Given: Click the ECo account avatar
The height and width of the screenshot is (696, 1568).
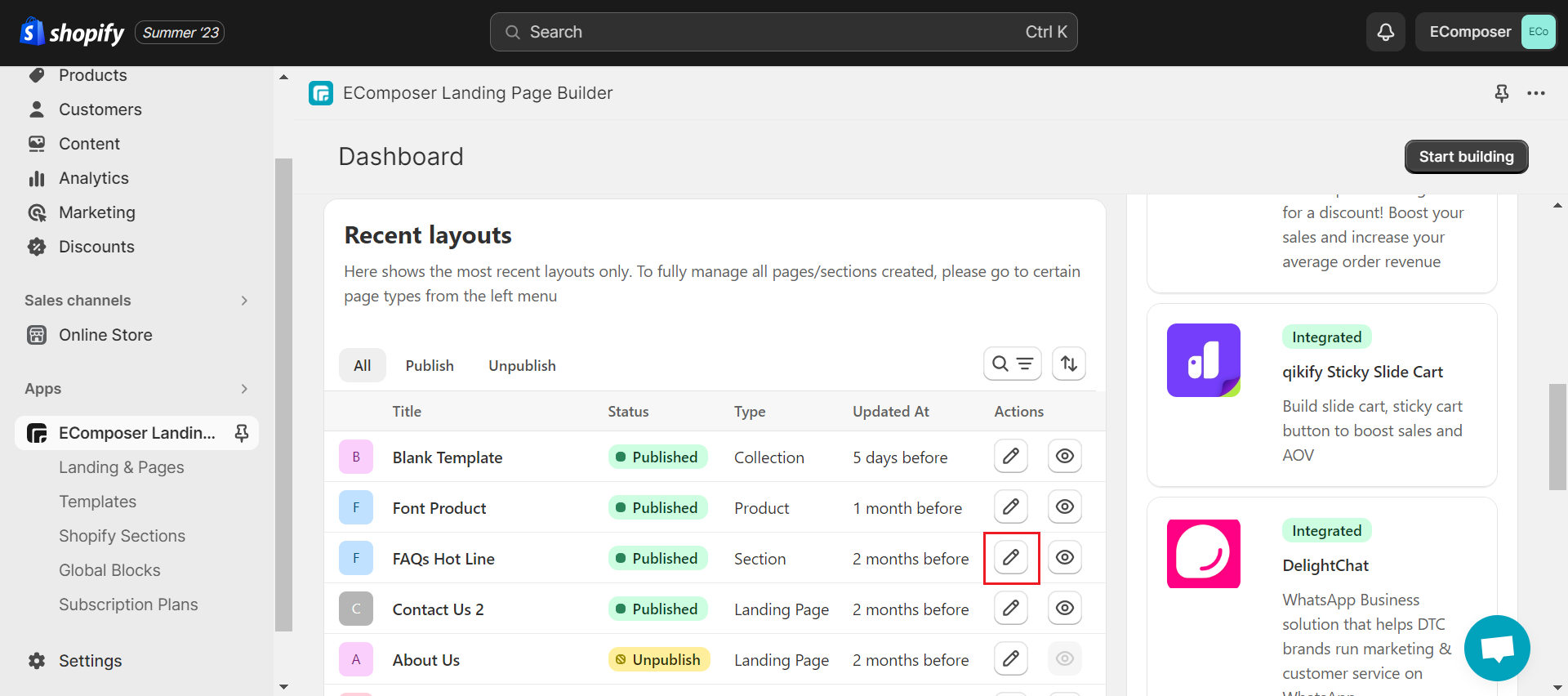Looking at the screenshot, I should [x=1539, y=32].
